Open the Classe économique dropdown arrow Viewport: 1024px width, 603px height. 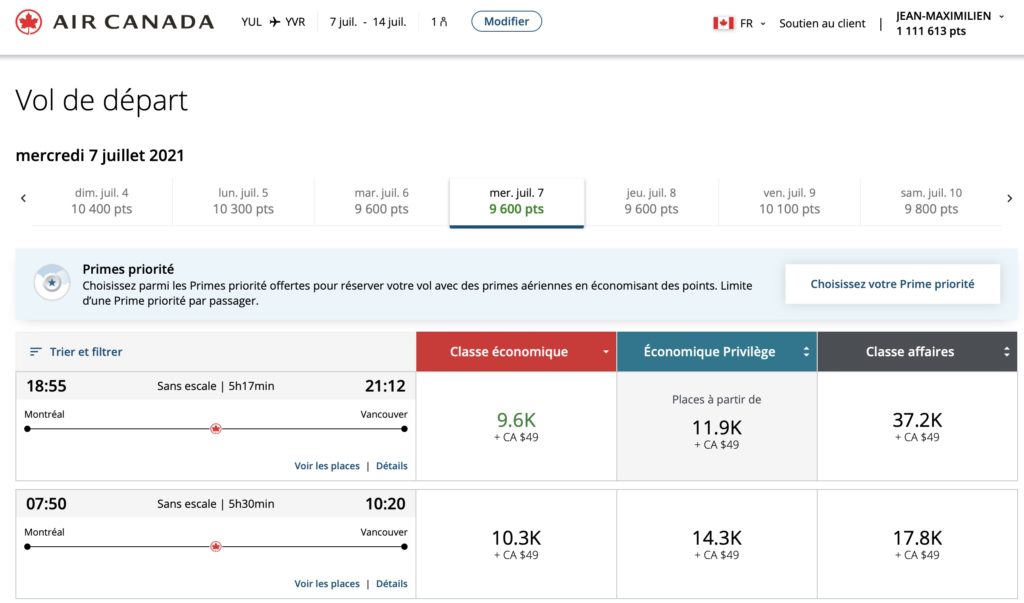tap(605, 351)
